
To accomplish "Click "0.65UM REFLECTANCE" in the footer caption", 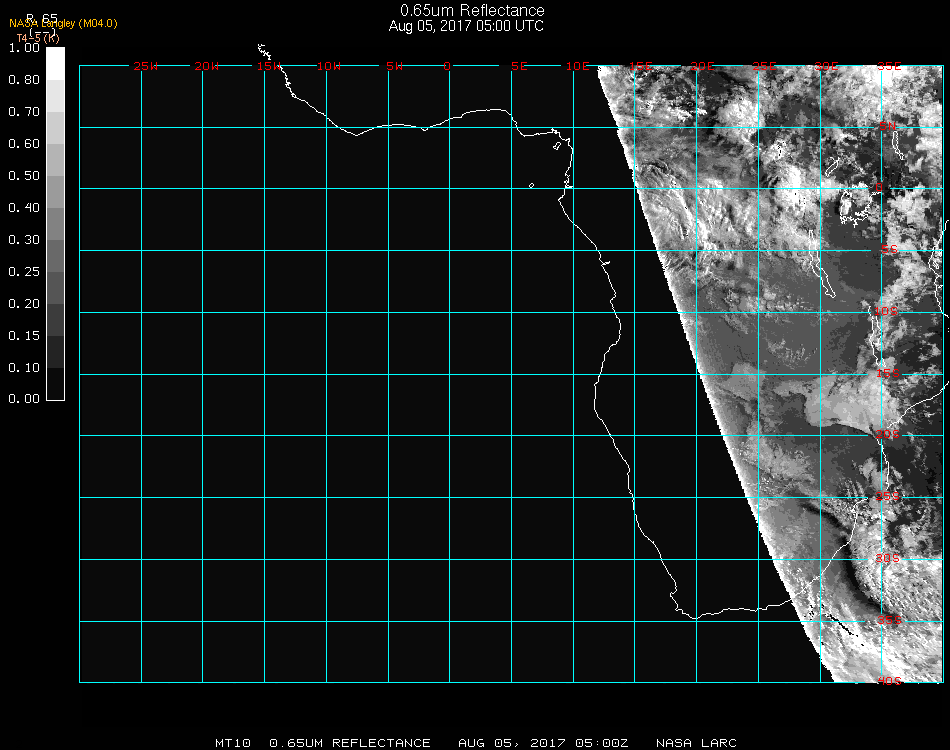I will pos(350,743).
